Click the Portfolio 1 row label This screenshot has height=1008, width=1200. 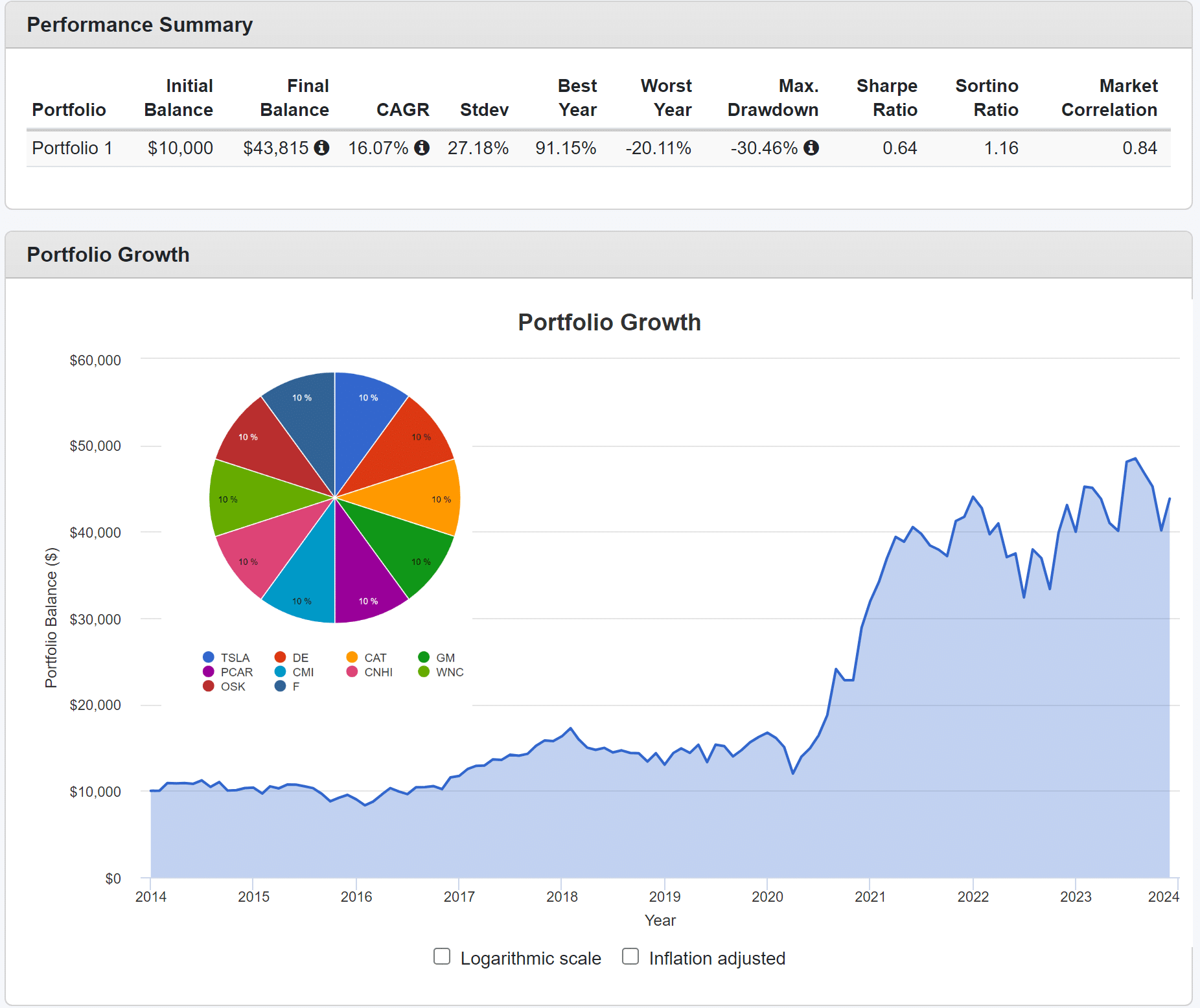pos(72,148)
